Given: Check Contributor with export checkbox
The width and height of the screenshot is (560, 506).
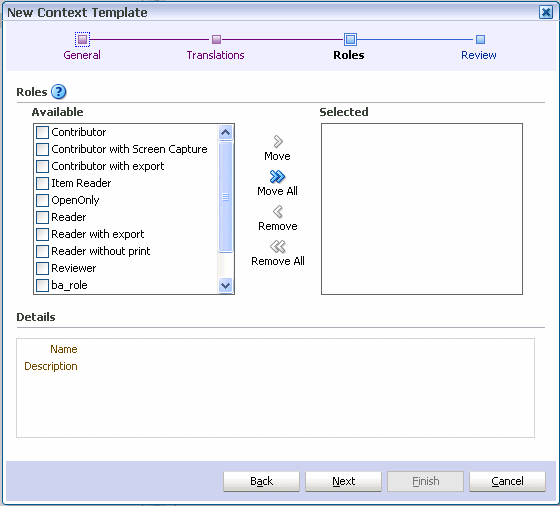Looking at the screenshot, I should point(42,166).
